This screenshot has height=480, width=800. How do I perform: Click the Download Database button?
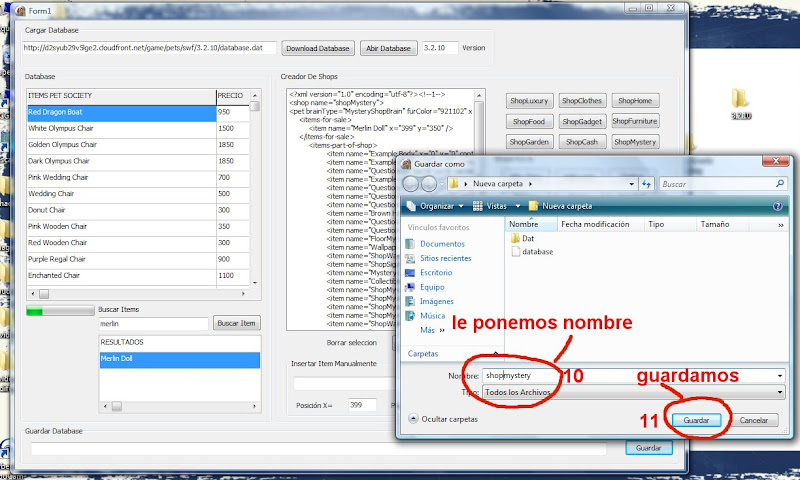[x=317, y=48]
